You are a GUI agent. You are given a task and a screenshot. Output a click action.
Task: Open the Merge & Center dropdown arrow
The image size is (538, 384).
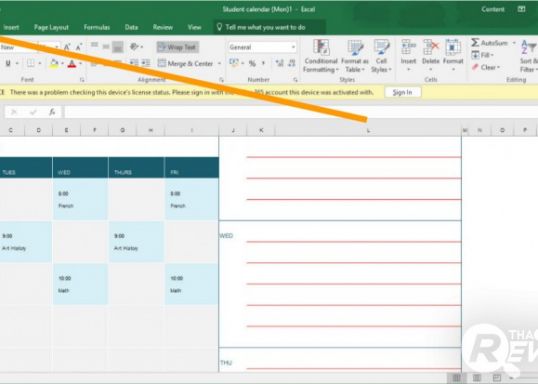[219, 63]
